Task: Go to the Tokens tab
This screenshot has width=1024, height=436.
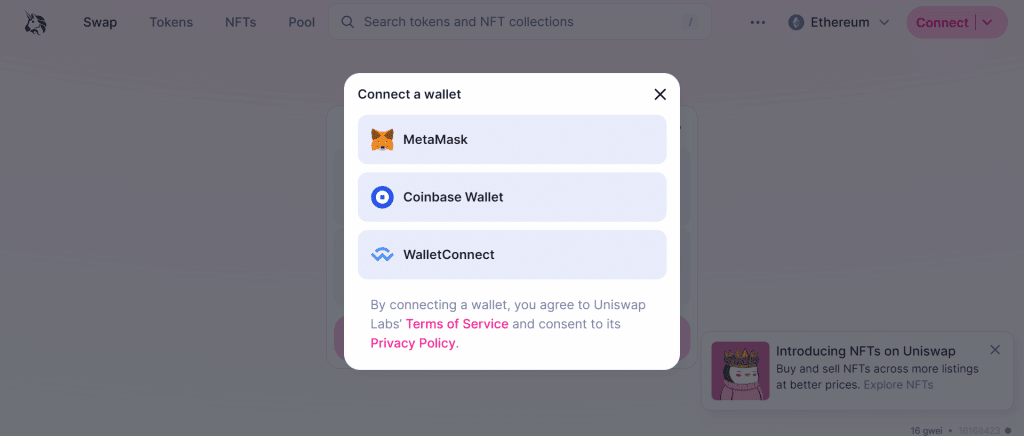Action: coord(171,22)
